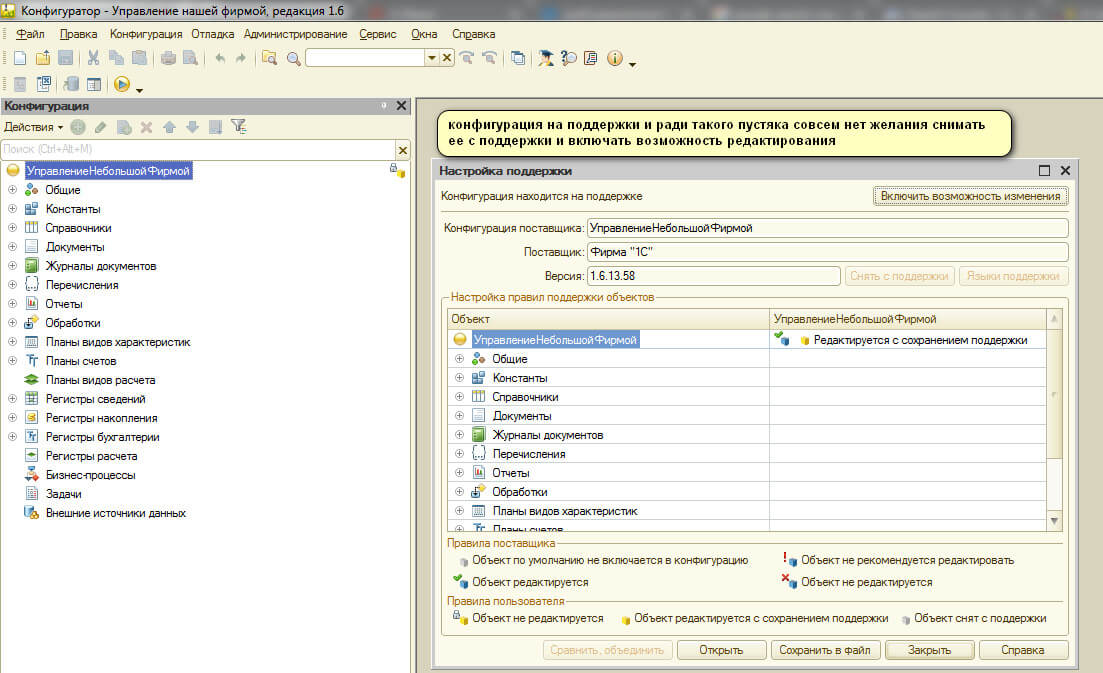Expand the Справочники node in the left tree
This screenshot has height=673, width=1103.
click(12, 228)
